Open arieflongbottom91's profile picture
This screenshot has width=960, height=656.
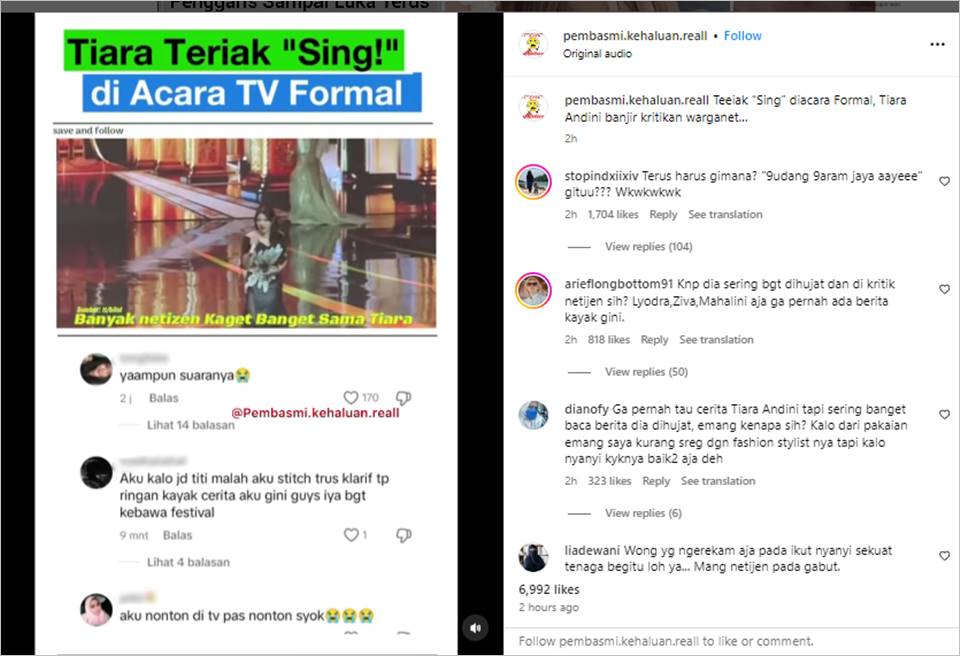click(x=533, y=290)
